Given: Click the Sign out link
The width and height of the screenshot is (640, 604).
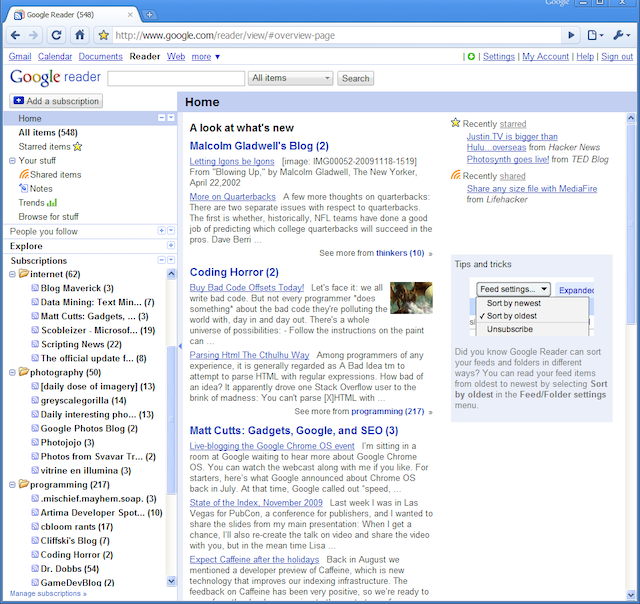Looking at the screenshot, I should pyautogui.click(x=617, y=57).
